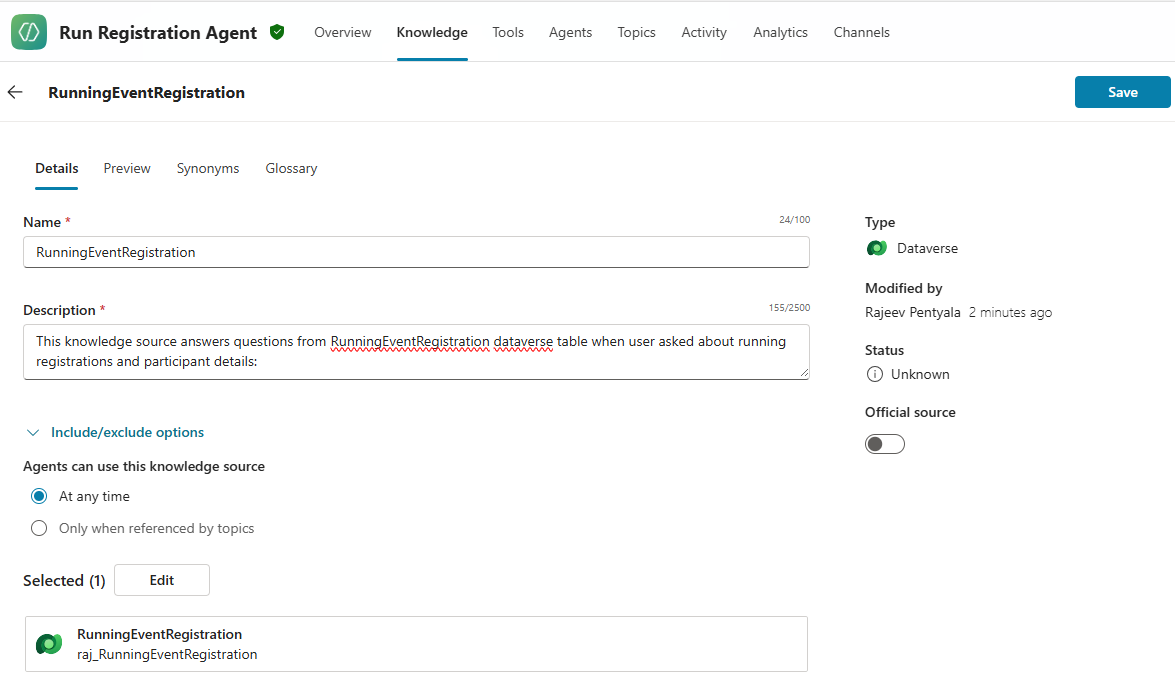Go back using the left arrow icon
The image size is (1175, 683).
click(x=15, y=92)
